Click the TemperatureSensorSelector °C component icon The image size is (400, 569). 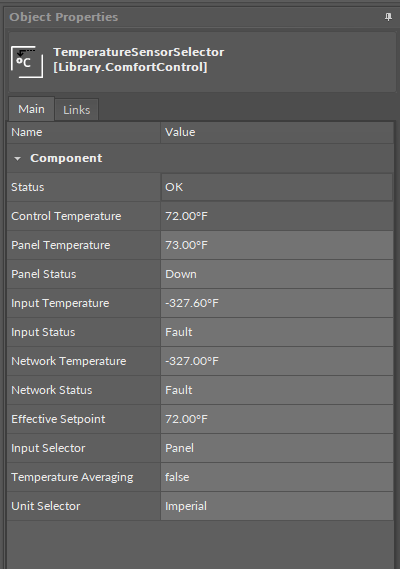pos(27,62)
